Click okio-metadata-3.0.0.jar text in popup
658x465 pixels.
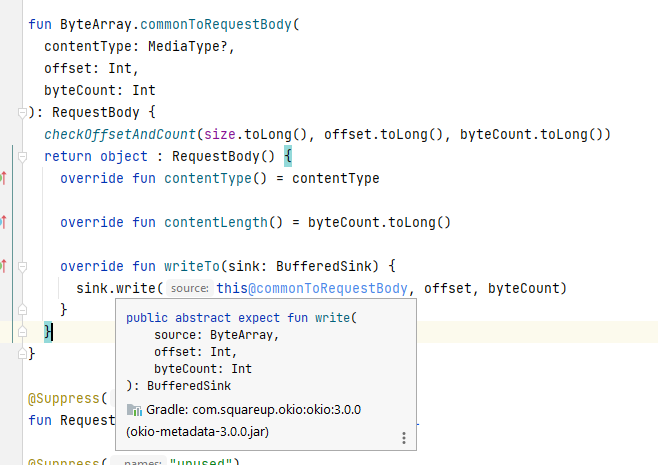pyautogui.click(x=197, y=432)
